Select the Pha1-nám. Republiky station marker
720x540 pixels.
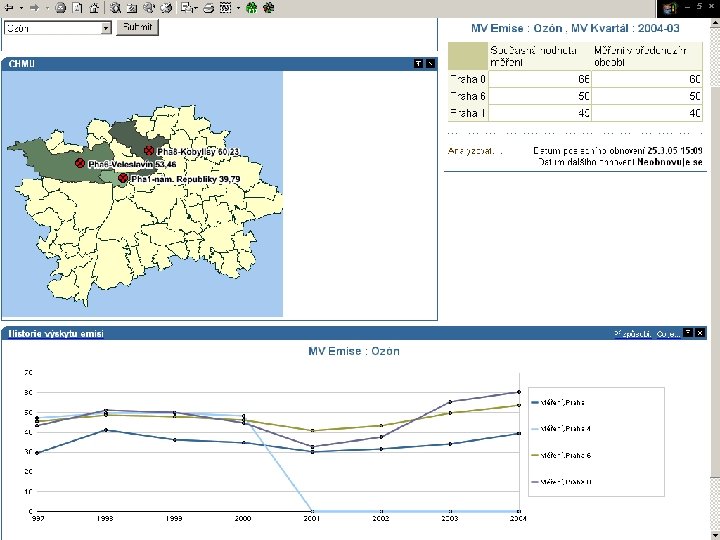(123, 178)
